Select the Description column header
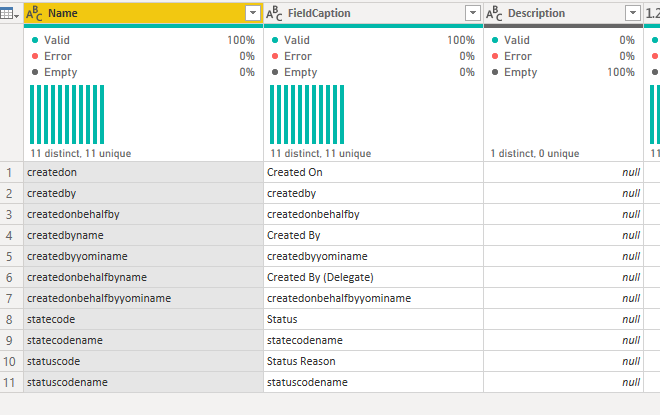Screen dimensions: 660x415 pyautogui.click(x=564, y=13)
